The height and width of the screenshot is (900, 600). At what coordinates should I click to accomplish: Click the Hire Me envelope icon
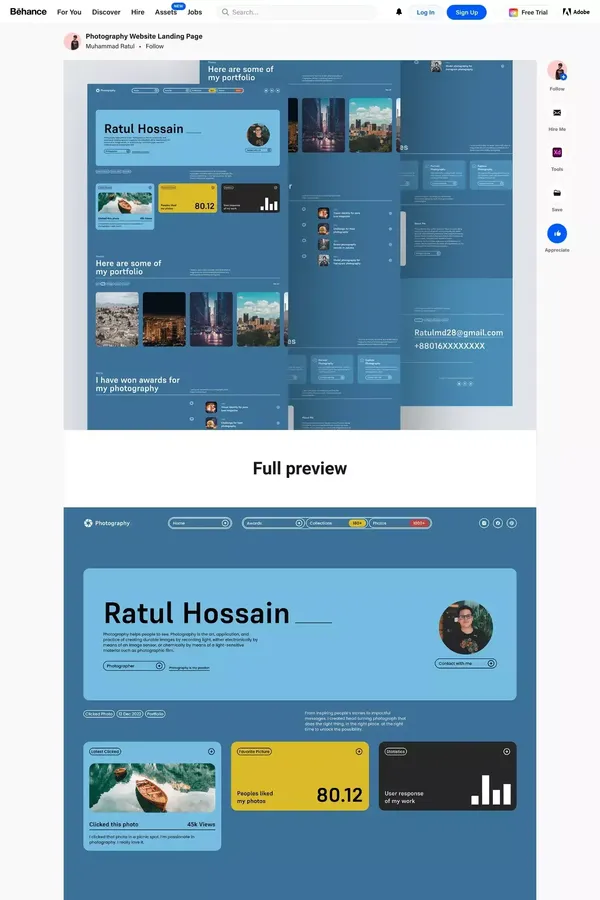[x=557, y=112]
